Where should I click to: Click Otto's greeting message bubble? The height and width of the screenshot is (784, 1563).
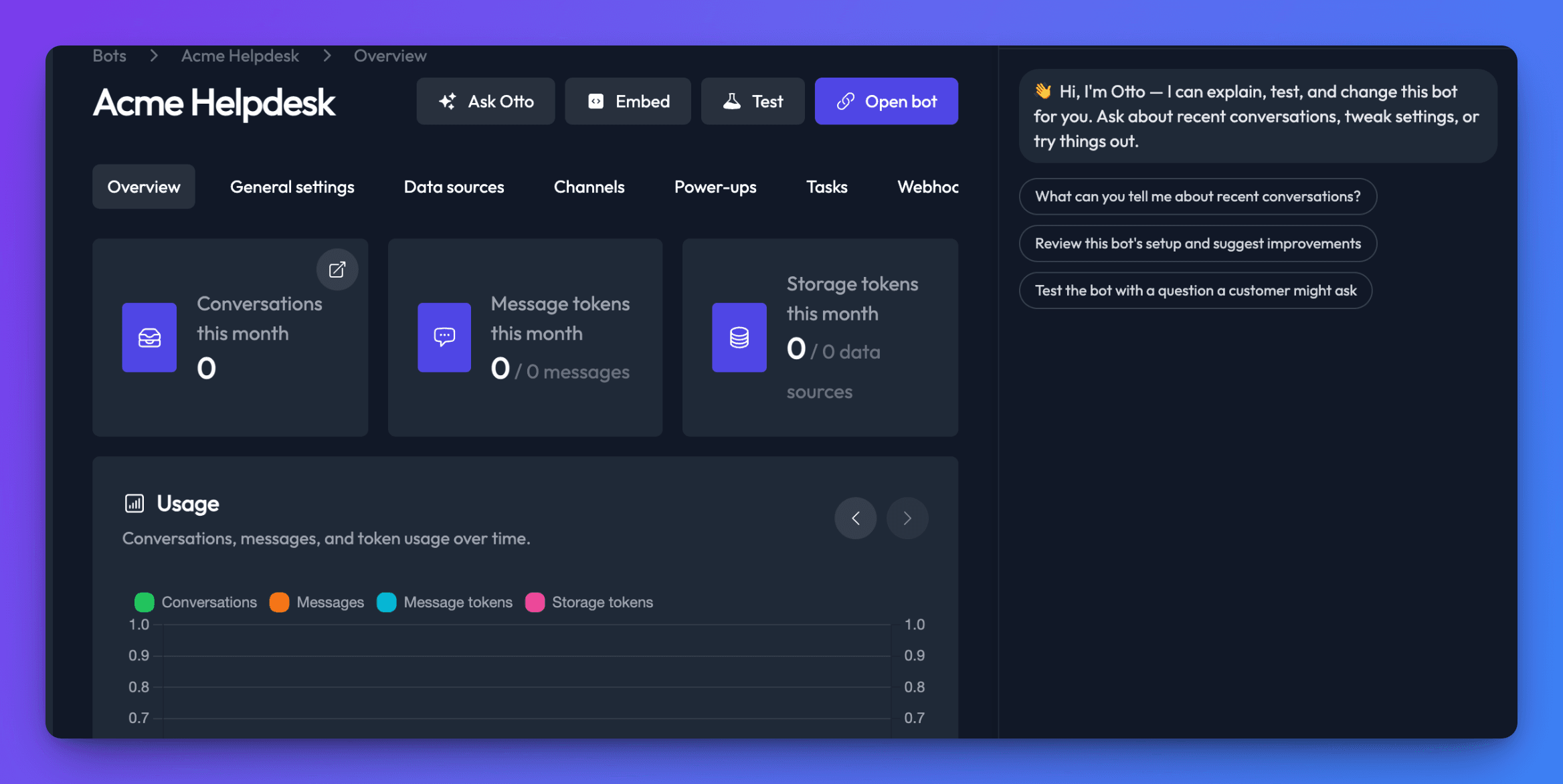click(1258, 116)
